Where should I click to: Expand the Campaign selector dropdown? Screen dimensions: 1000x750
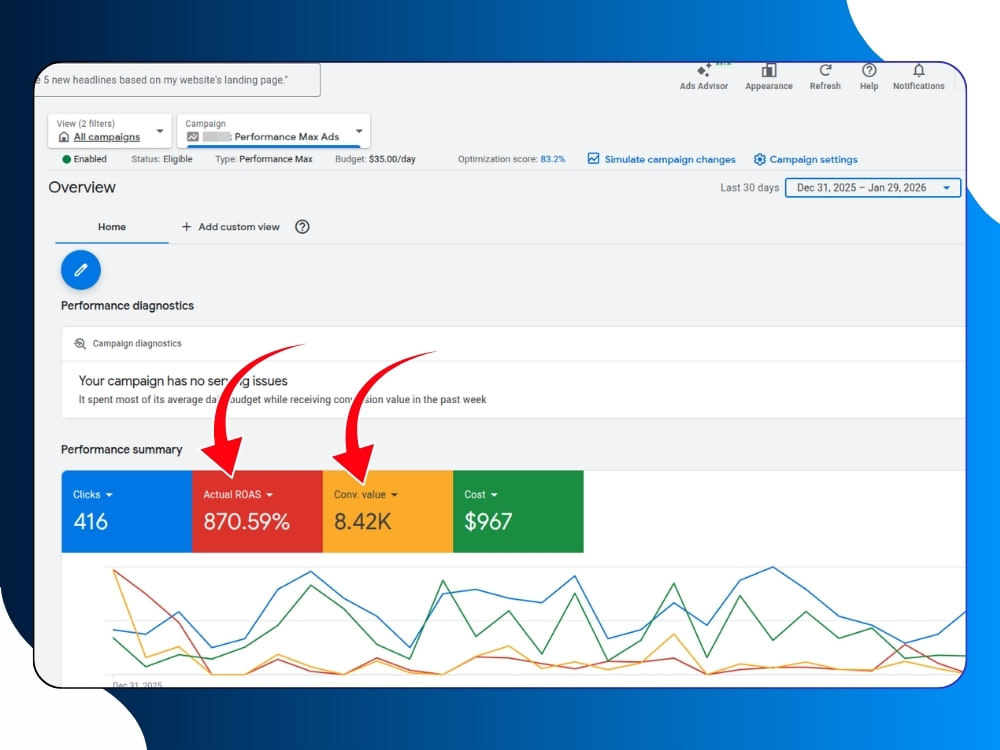pos(359,131)
